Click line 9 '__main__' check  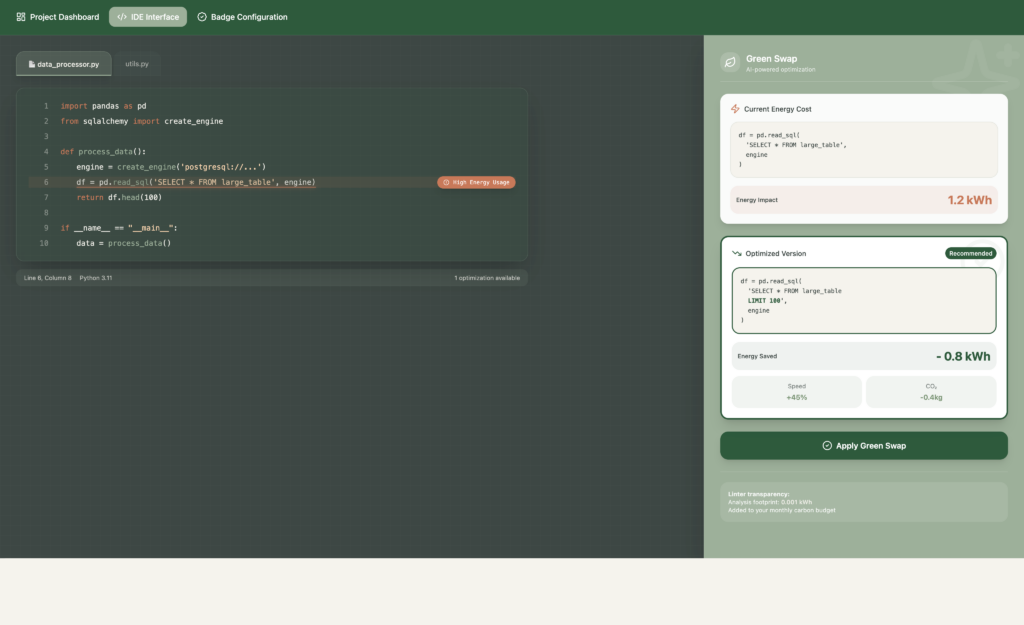[x=119, y=228]
